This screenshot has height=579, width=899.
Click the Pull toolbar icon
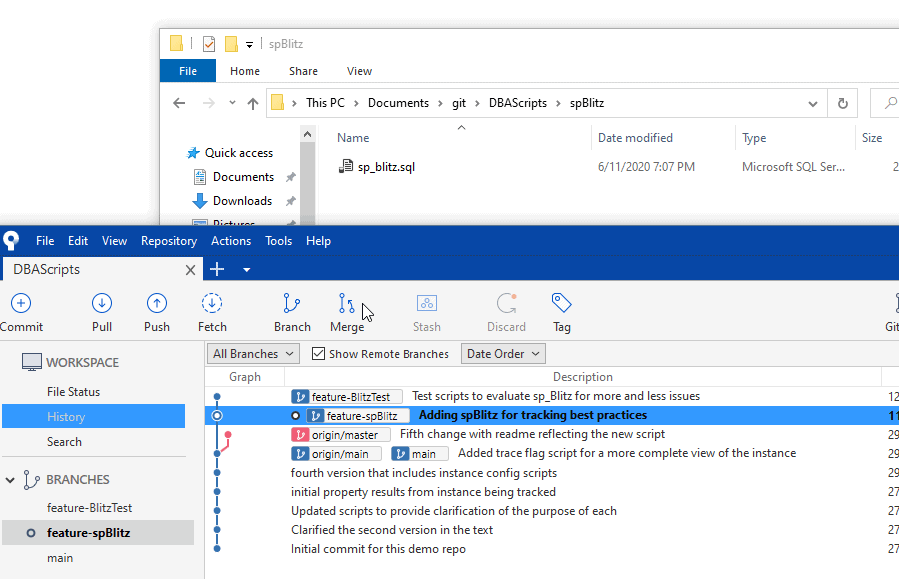pyautogui.click(x=102, y=303)
